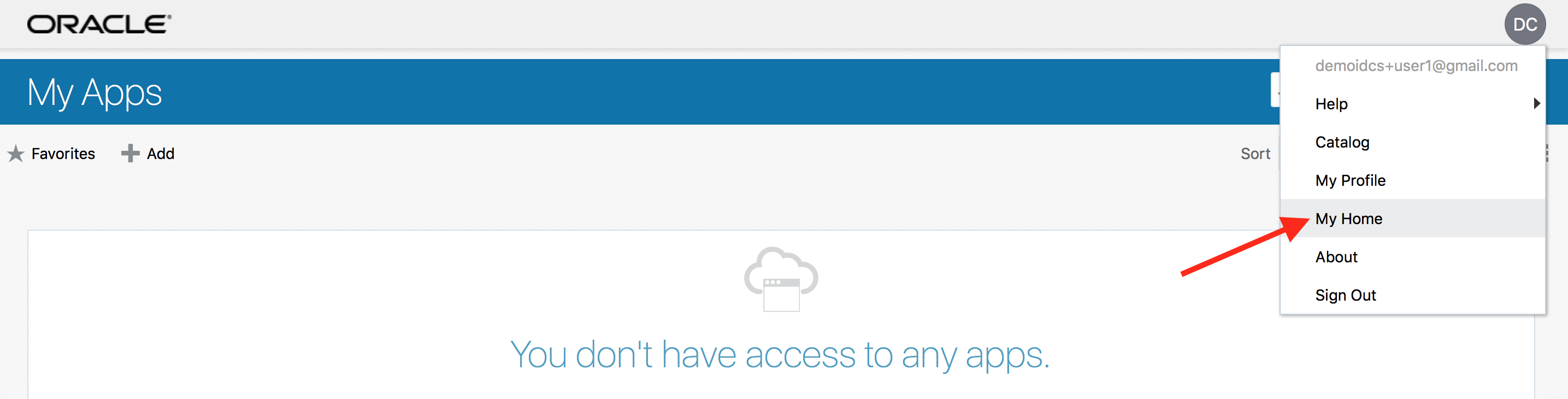Click the plus icon beside Add

pyautogui.click(x=129, y=154)
